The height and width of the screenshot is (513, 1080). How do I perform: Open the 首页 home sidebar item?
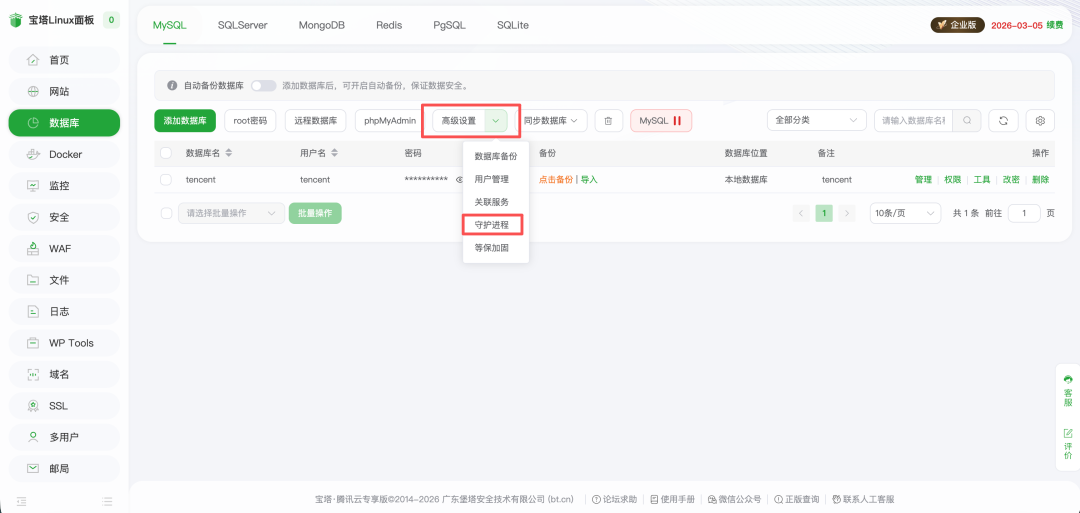coord(64,60)
